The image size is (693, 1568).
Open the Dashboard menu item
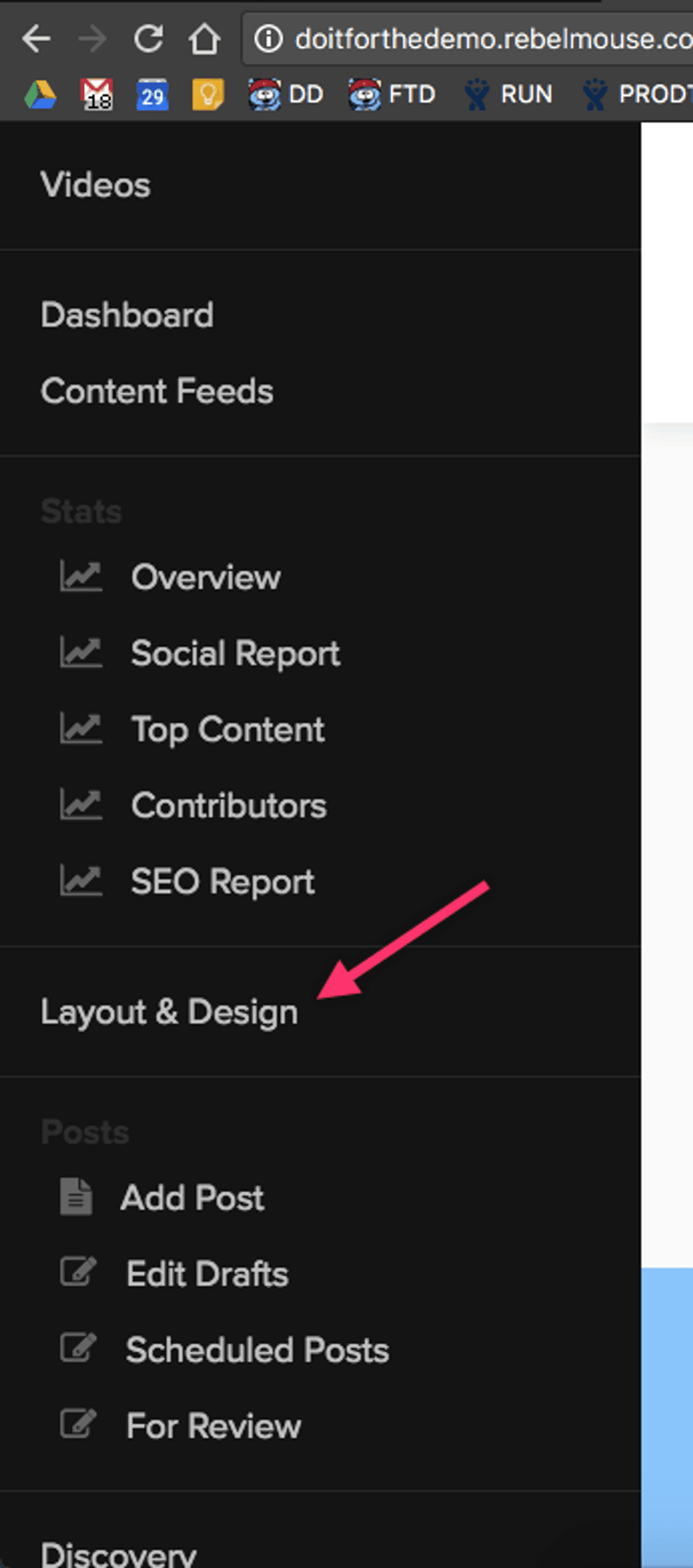point(127,315)
